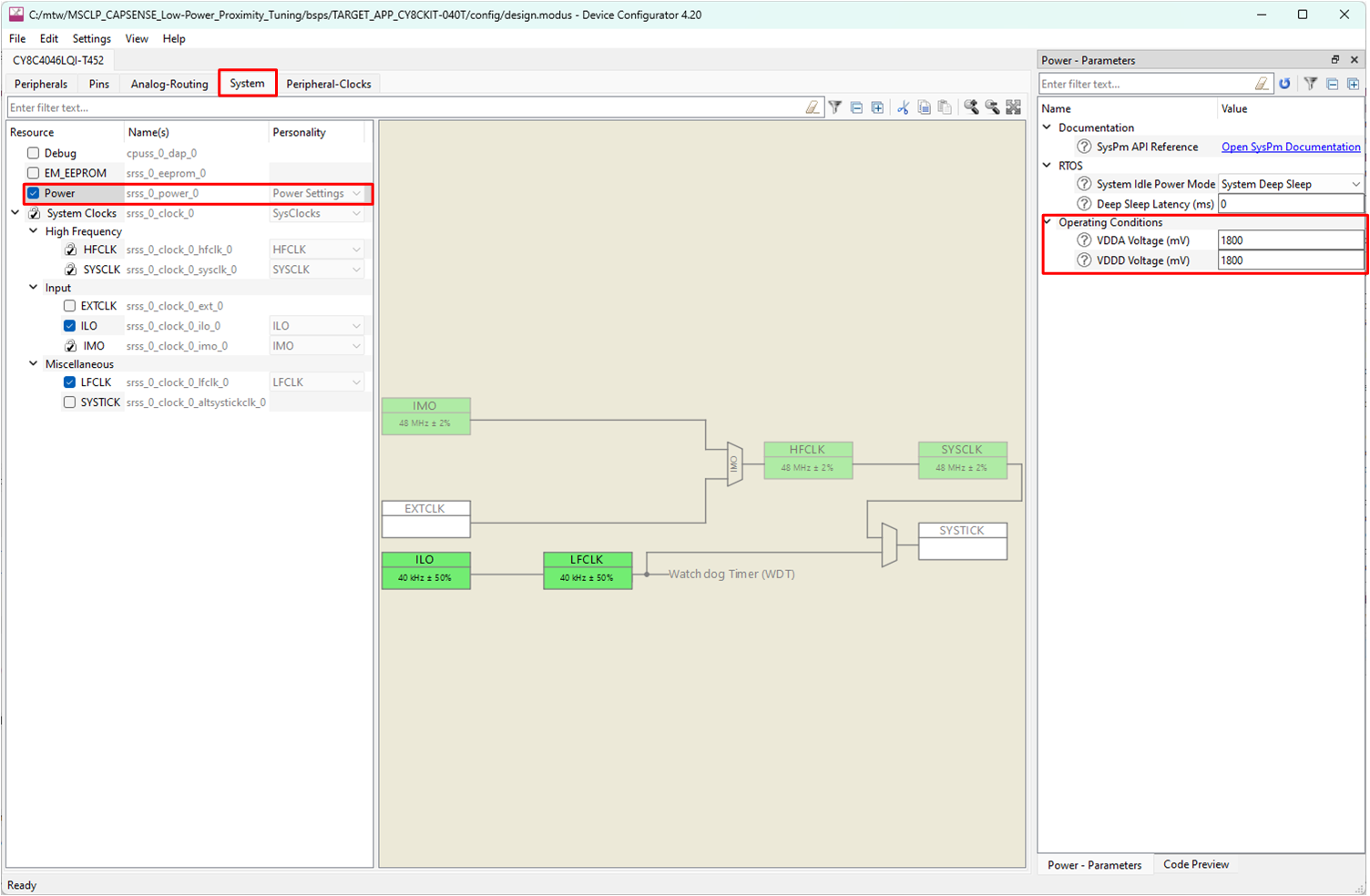This screenshot has width=1370, height=896.
Task: Collapse the Operating Conditions section
Action: point(1048,222)
